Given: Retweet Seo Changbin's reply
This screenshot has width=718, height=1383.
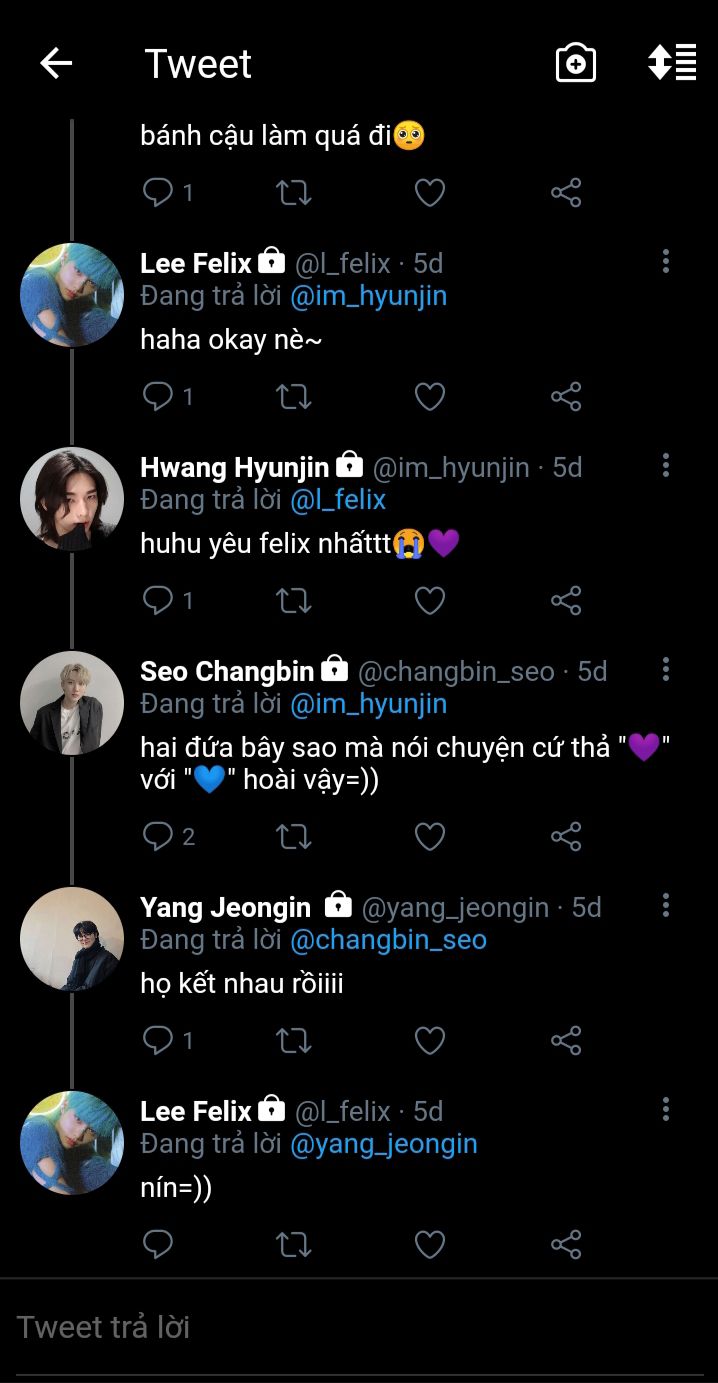Looking at the screenshot, I should [x=293, y=837].
